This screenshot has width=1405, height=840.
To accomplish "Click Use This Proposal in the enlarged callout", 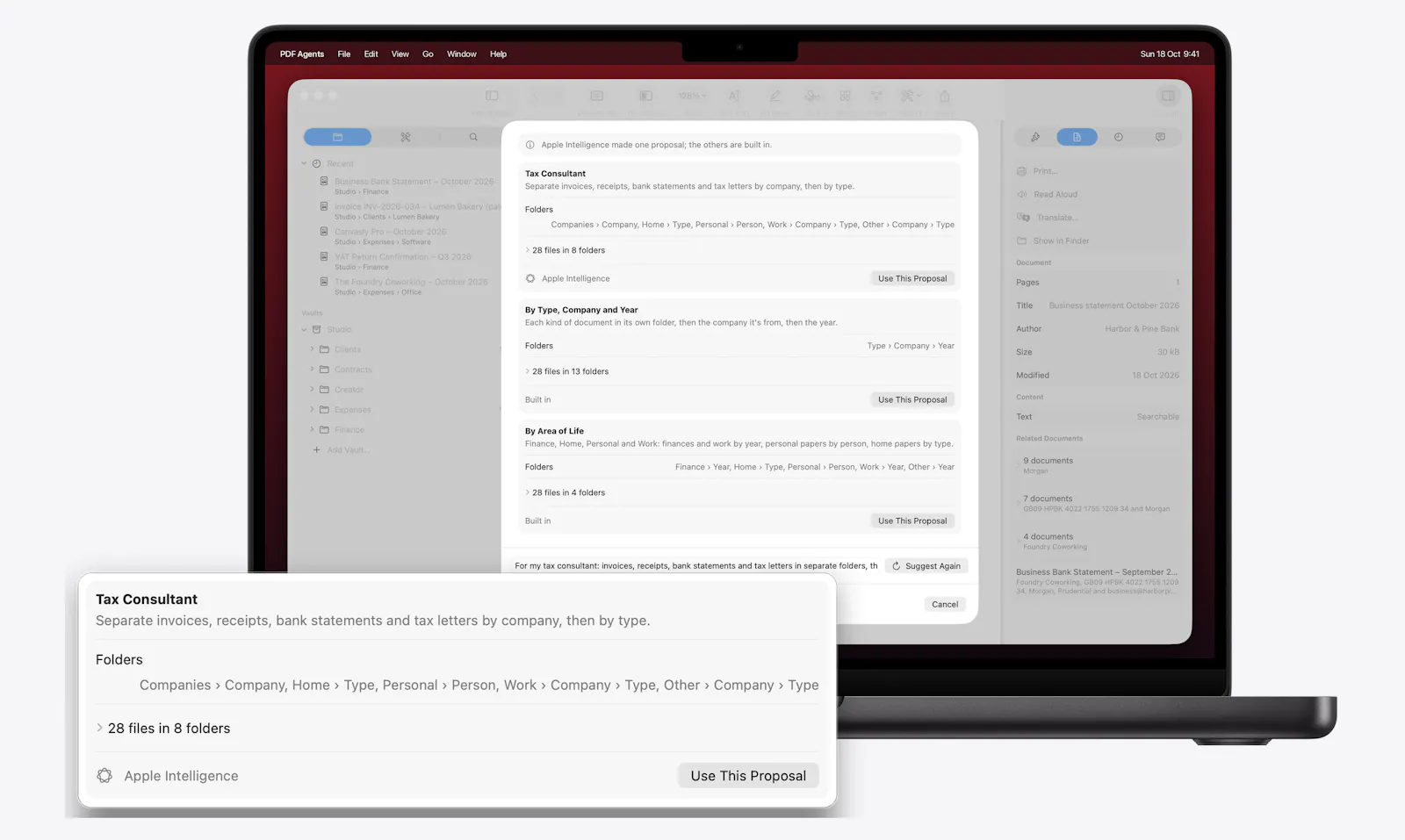I will point(748,776).
